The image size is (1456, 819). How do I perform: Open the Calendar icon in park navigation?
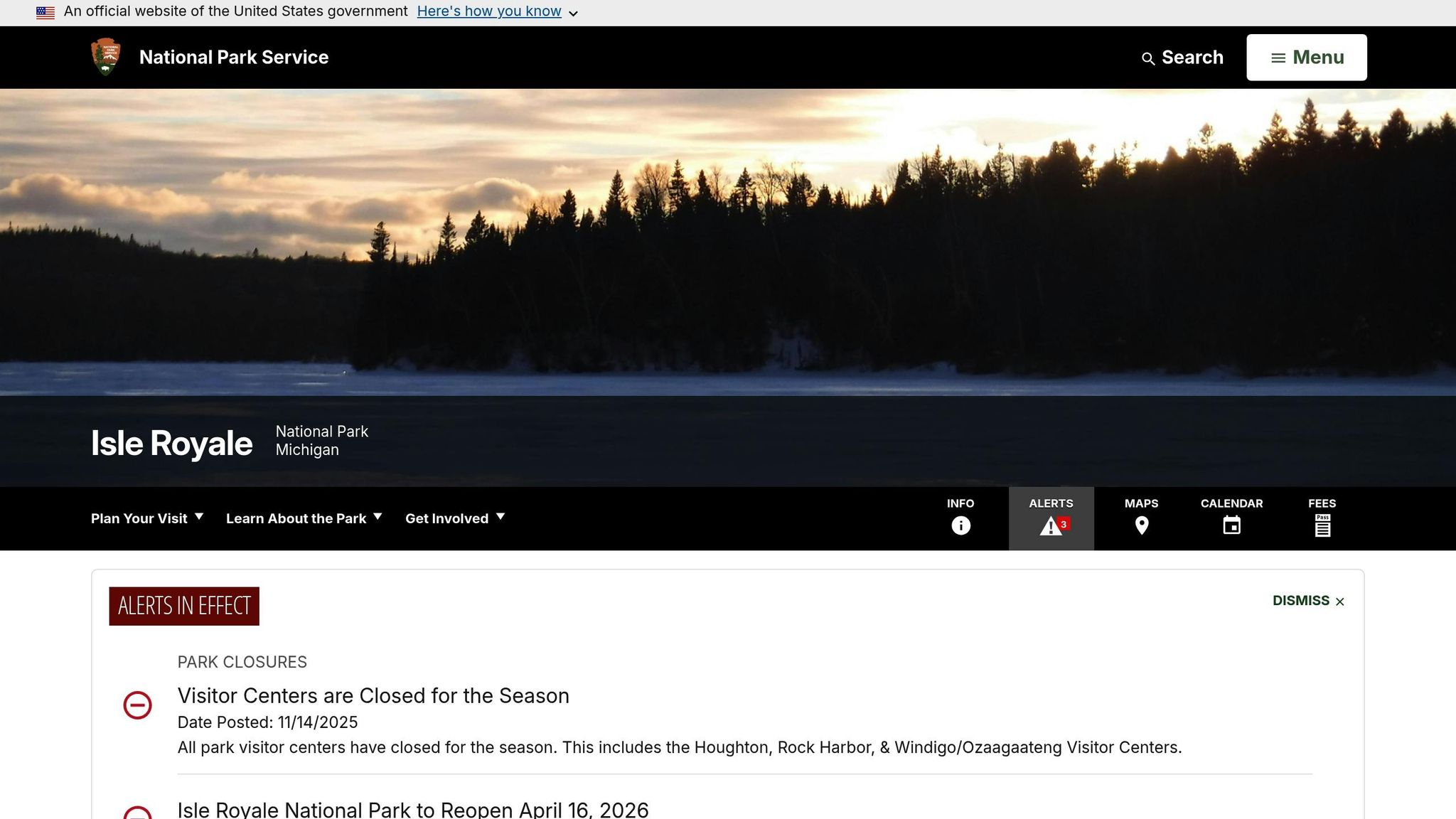pos(1232,525)
